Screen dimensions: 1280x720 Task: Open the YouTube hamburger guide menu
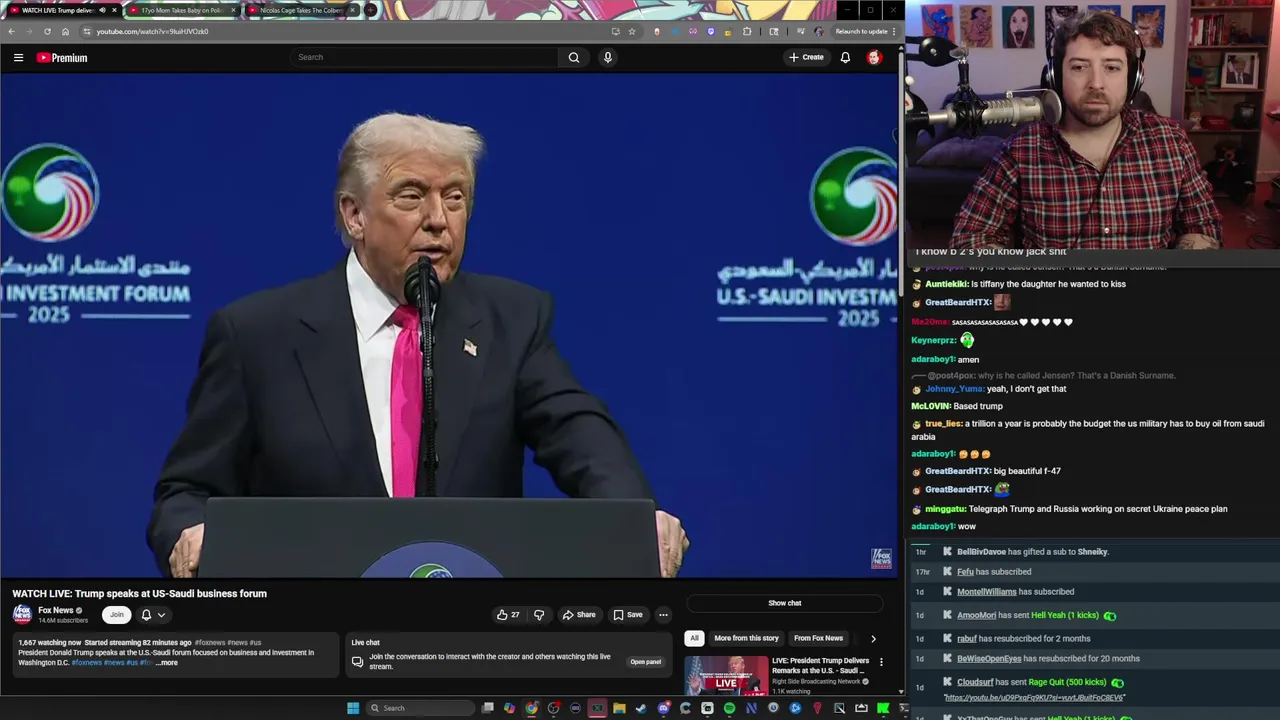pyautogui.click(x=18, y=57)
